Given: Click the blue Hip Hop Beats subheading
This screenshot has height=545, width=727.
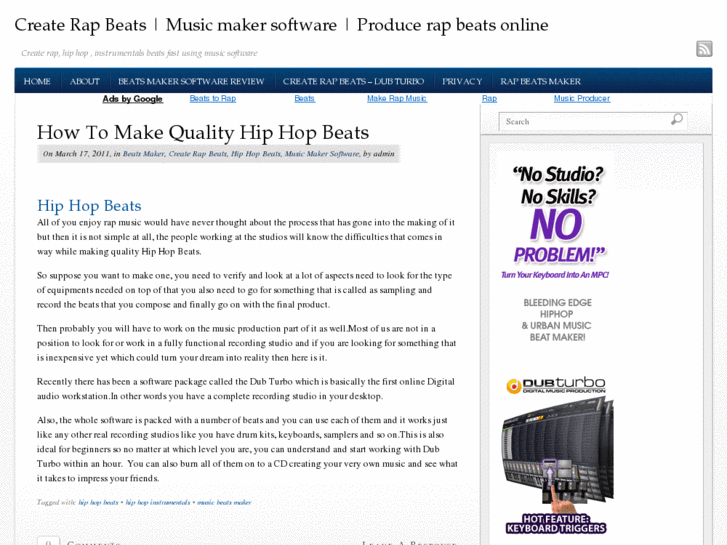Looking at the screenshot, I should pyautogui.click(x=89, y=205).
